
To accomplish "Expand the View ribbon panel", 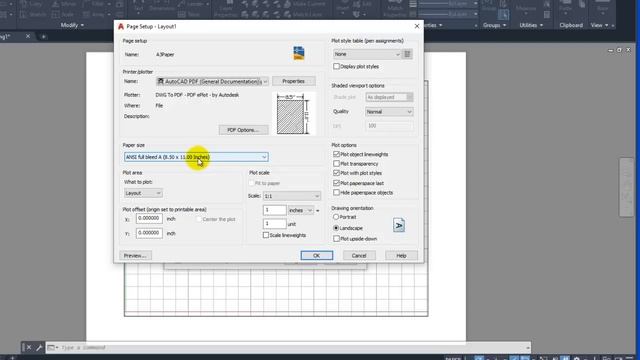I will 600,25.
